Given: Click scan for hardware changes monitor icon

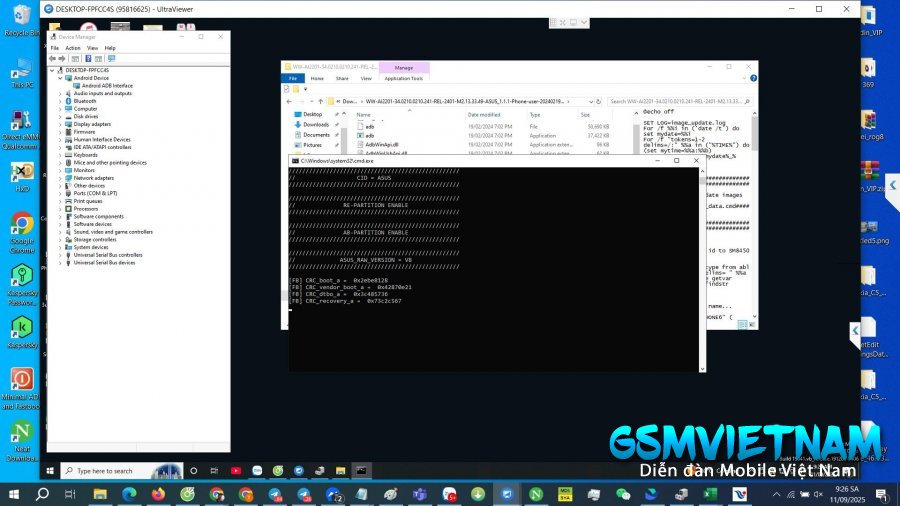Looking at the screenshot, I should pos(111,59).
